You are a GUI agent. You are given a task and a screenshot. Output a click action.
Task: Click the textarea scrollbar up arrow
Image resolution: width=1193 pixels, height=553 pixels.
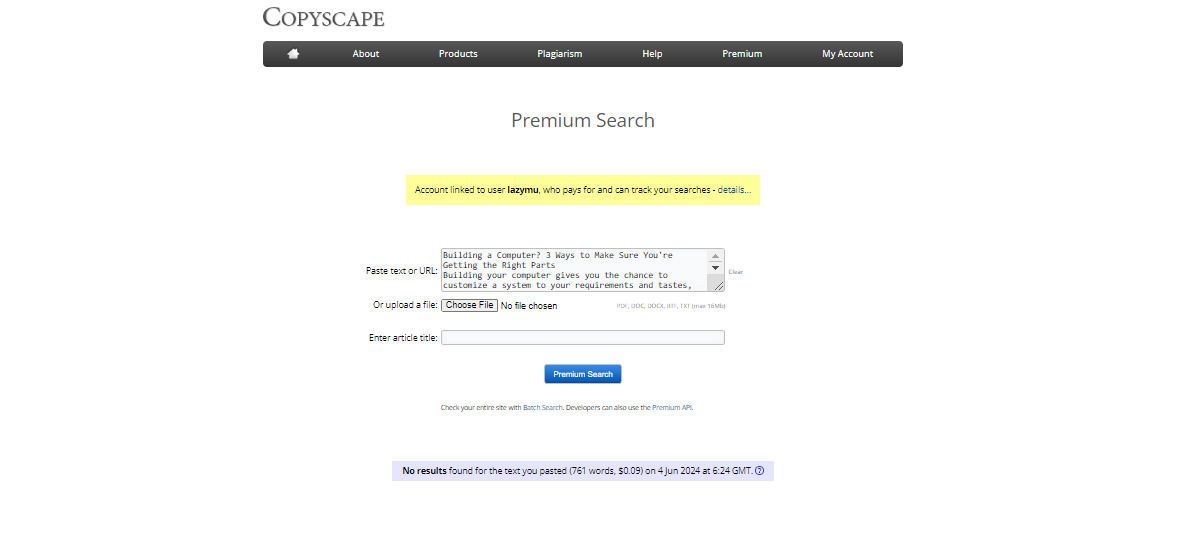pyautogui.click(x=715, y=256)
